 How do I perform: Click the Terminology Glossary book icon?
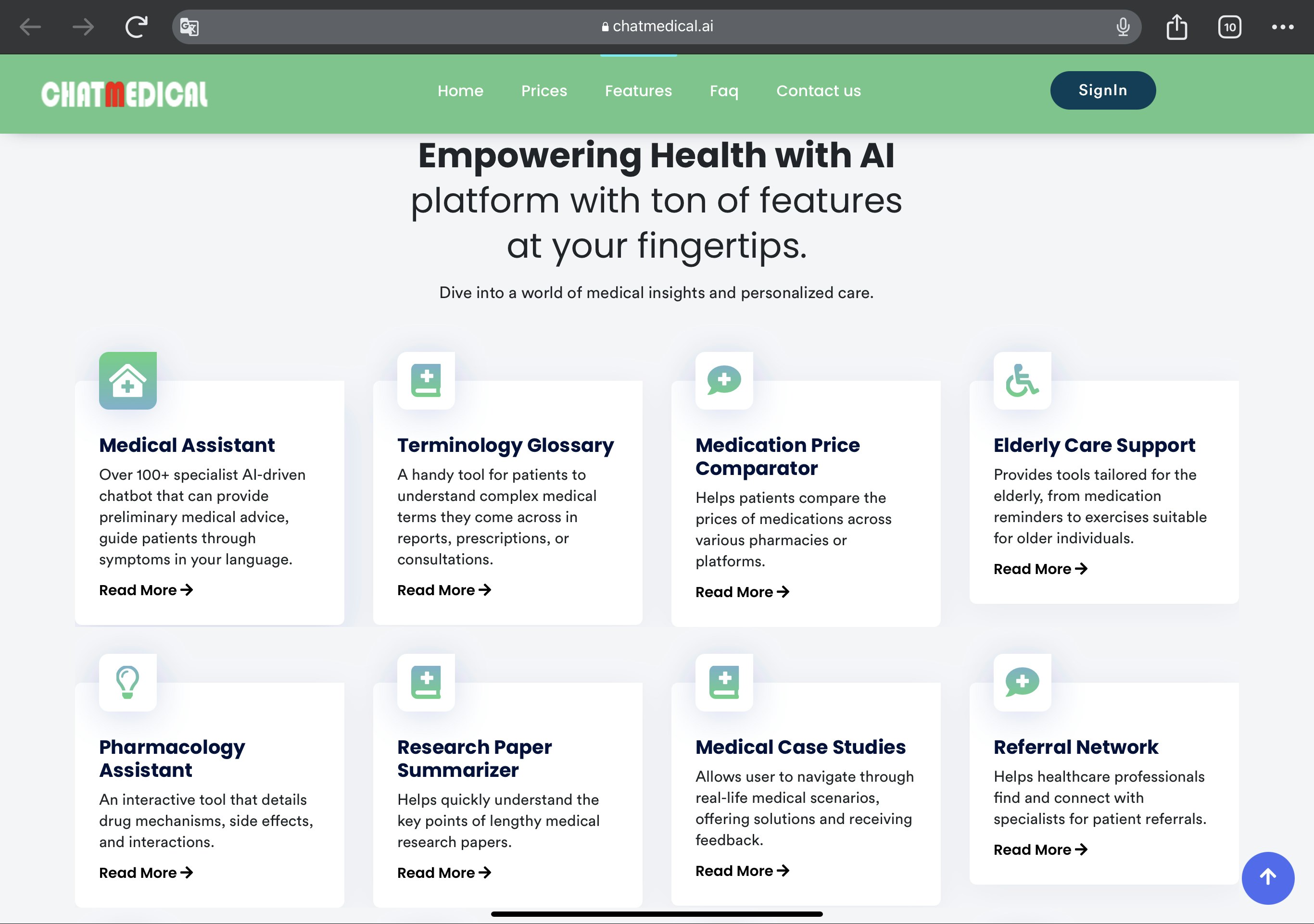click(x=426, y=380)
